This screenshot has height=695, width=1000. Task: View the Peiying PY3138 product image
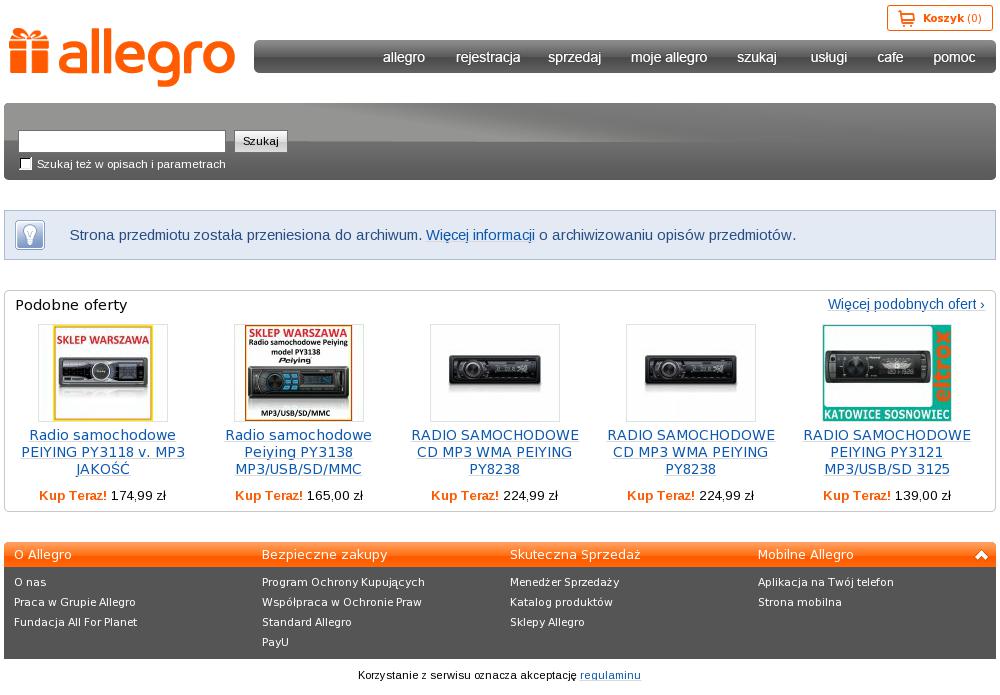click(x=299, y=373)
